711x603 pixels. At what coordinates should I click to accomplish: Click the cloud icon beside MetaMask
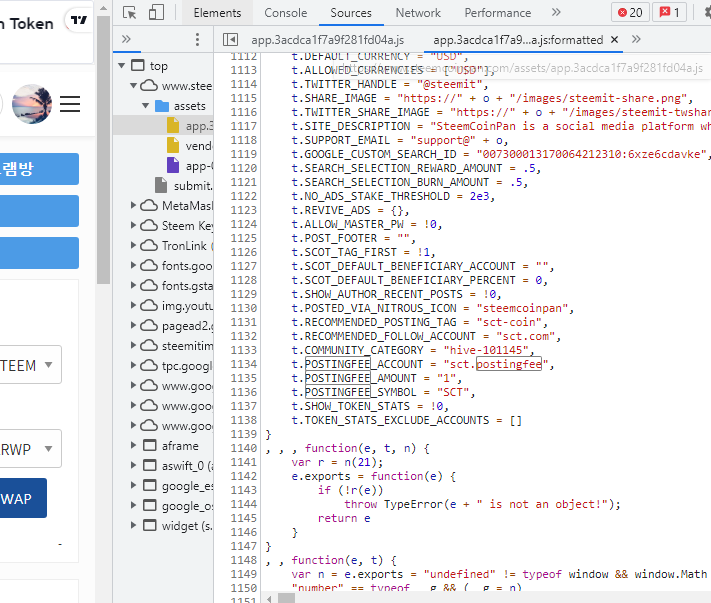click(x=149, y=205)
